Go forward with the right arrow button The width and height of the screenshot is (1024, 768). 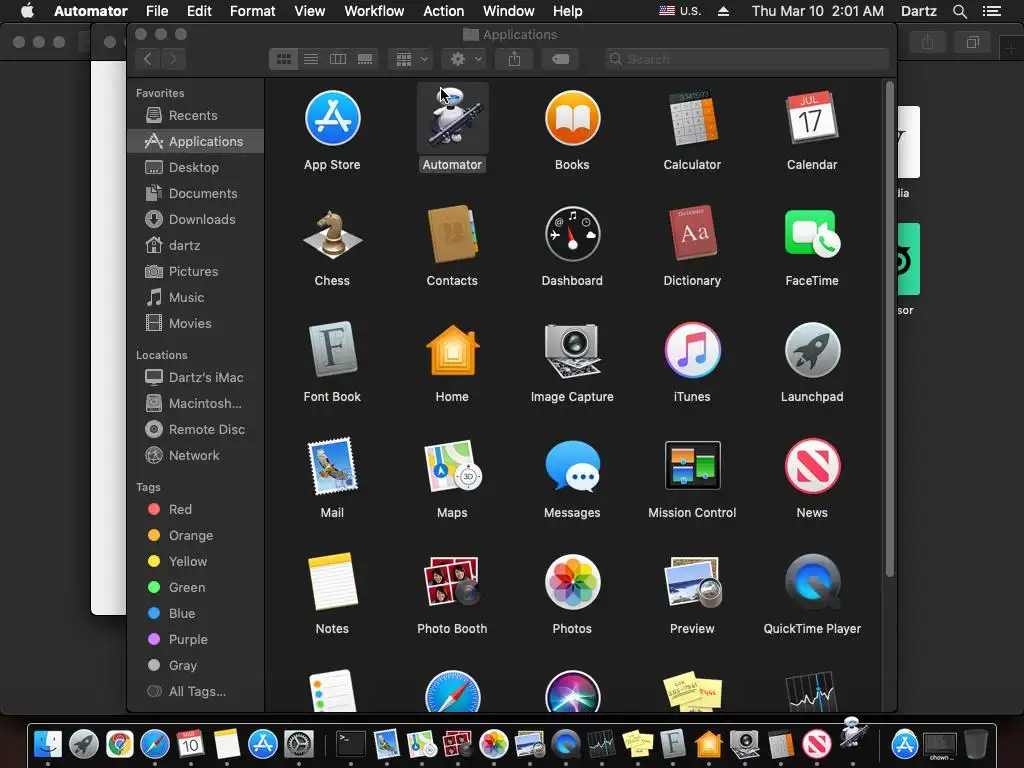point(173,59)
